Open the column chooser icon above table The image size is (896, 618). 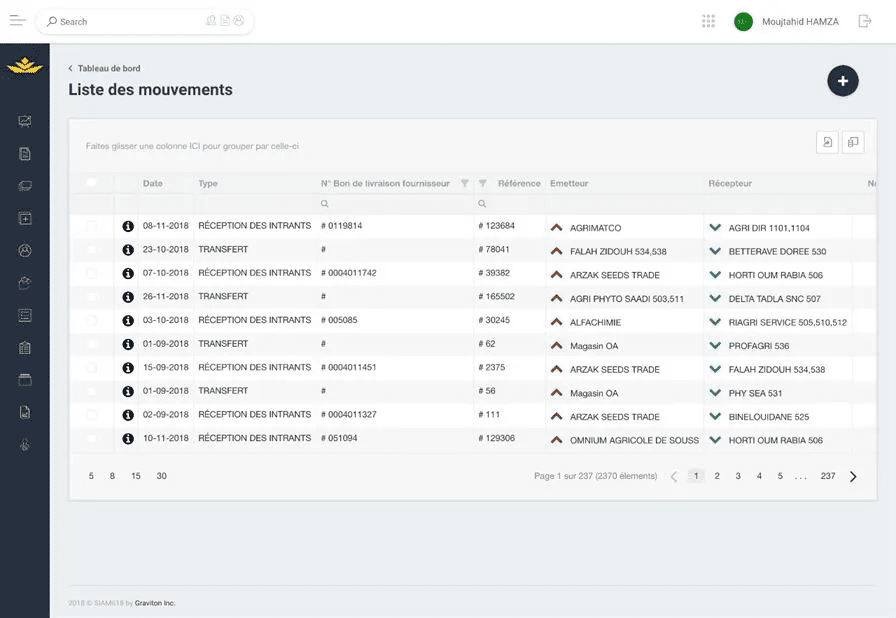tap(853, 143)
